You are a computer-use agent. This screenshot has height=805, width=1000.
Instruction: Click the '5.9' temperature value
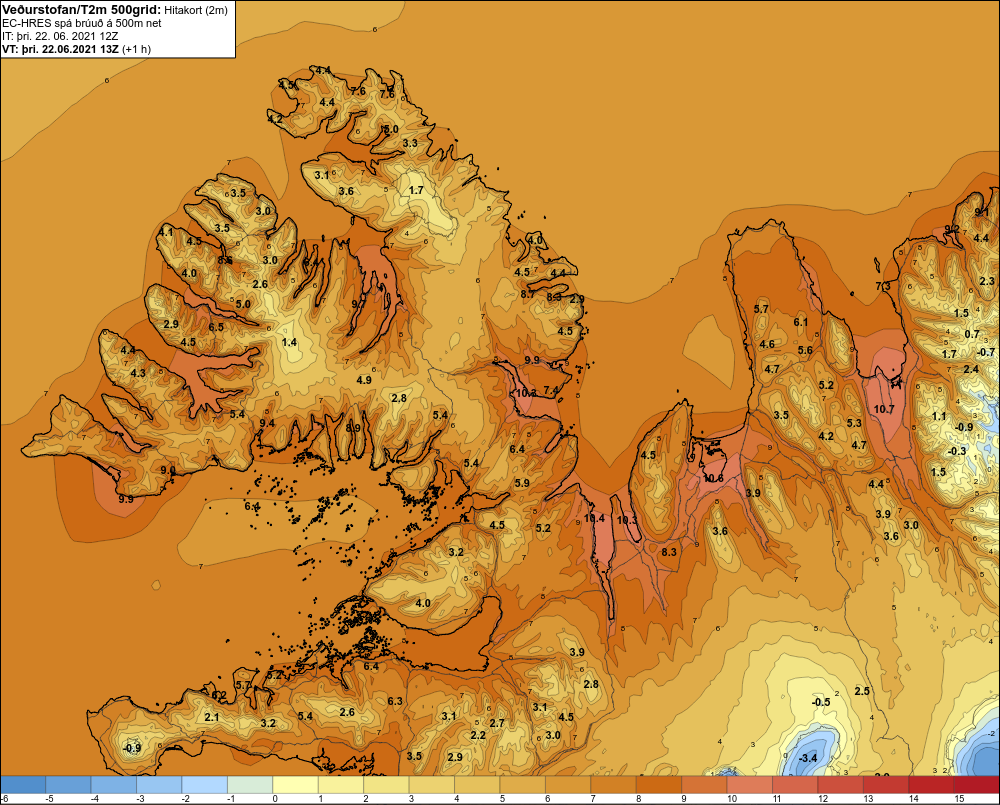(x=522, y=483)
